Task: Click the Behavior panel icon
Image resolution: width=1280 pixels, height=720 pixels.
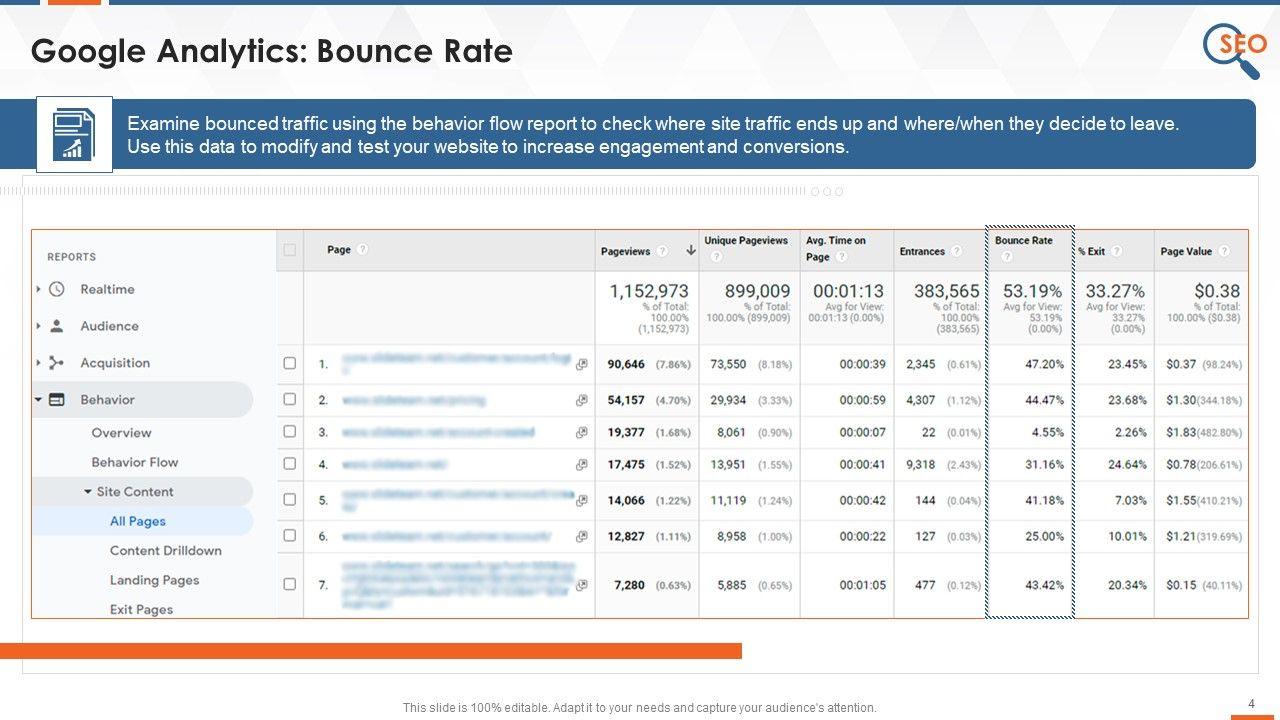Action: pos(57,400)
